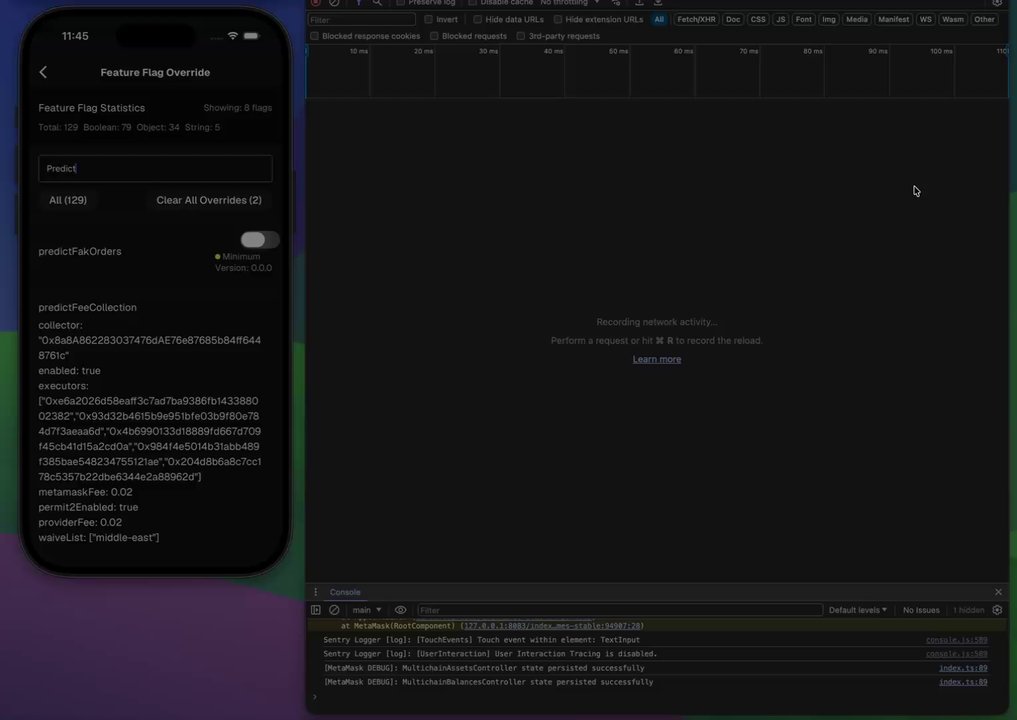Go back using the phone's back arrow
This screenshot has height=720, width=1017.
point(43,72)
